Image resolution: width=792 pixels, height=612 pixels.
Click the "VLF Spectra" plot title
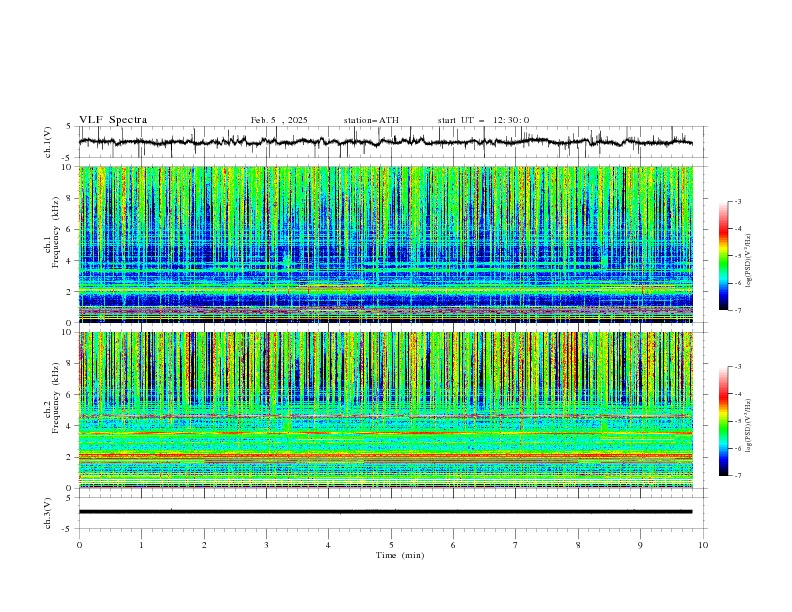(113, 120)
